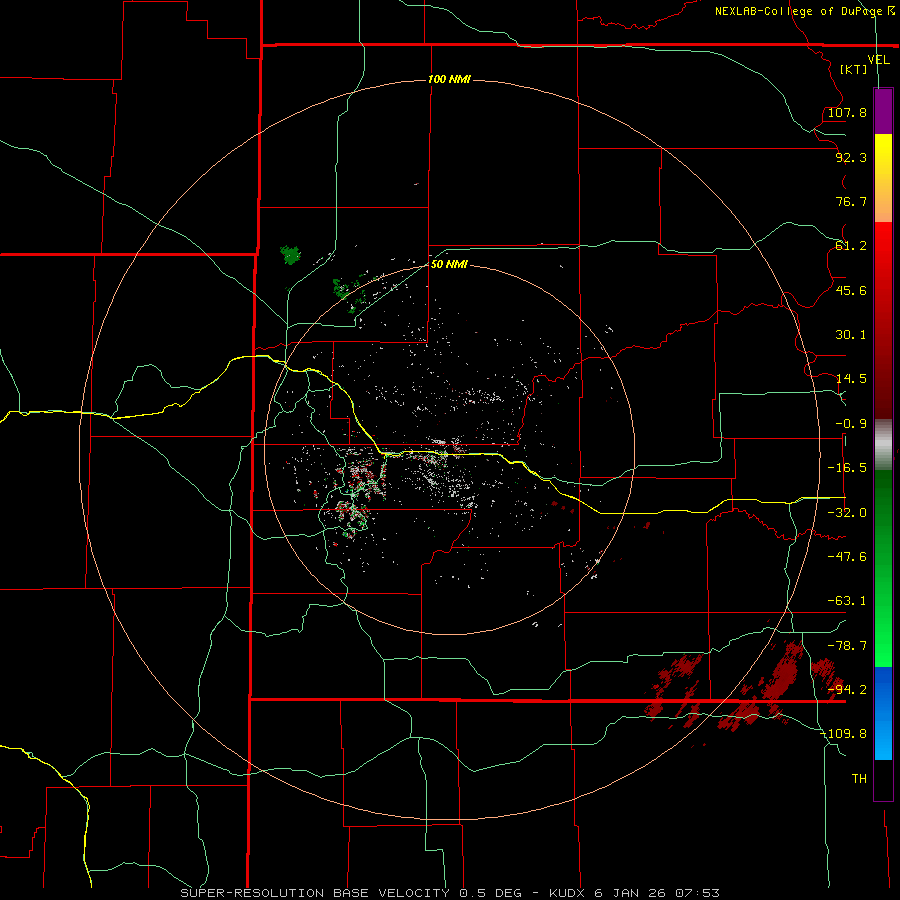Click the VEL legend title
The image size is (900, 900).
(878, 60)
